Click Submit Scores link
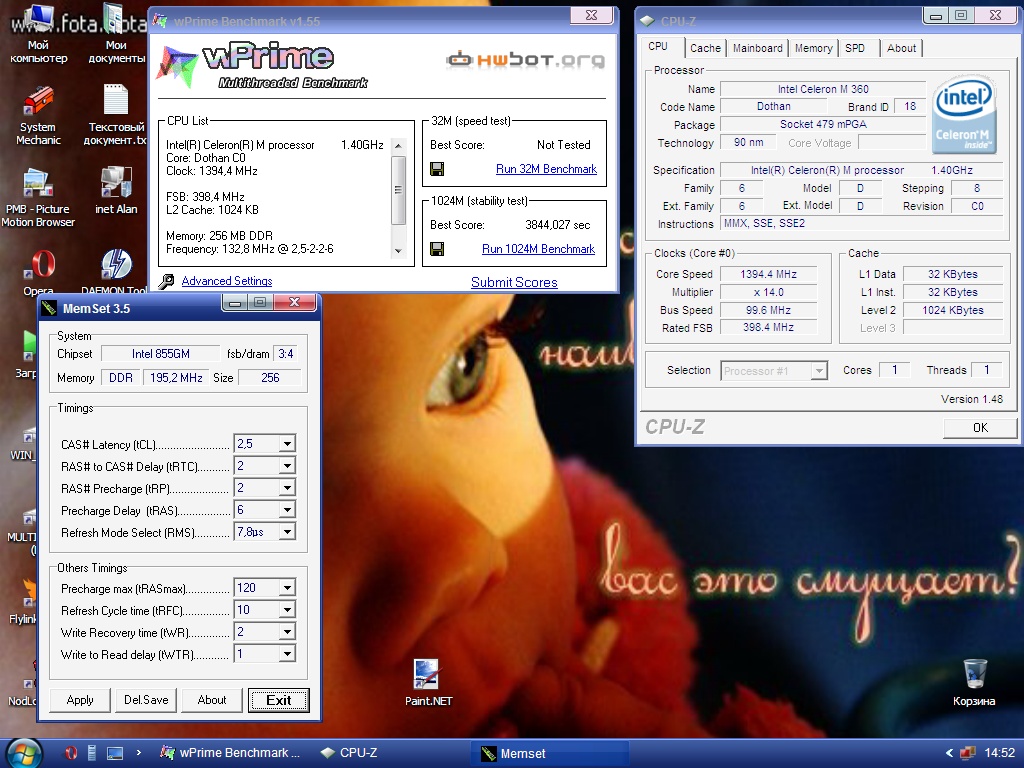1024x768 pixels. pos(514,282)
